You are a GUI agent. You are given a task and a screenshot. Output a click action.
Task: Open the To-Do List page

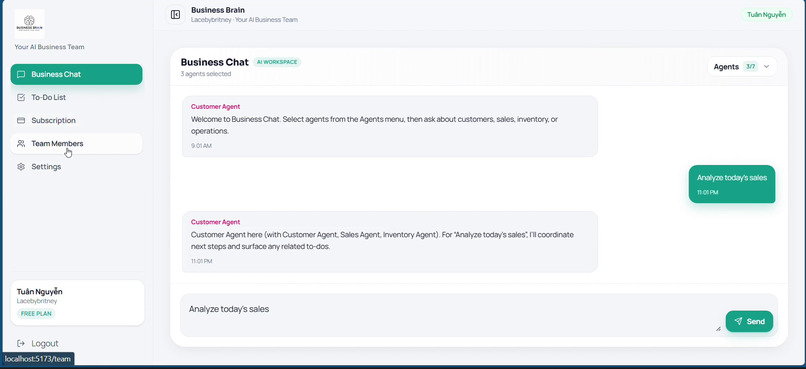pyautogui.click(x=77, y=97)
